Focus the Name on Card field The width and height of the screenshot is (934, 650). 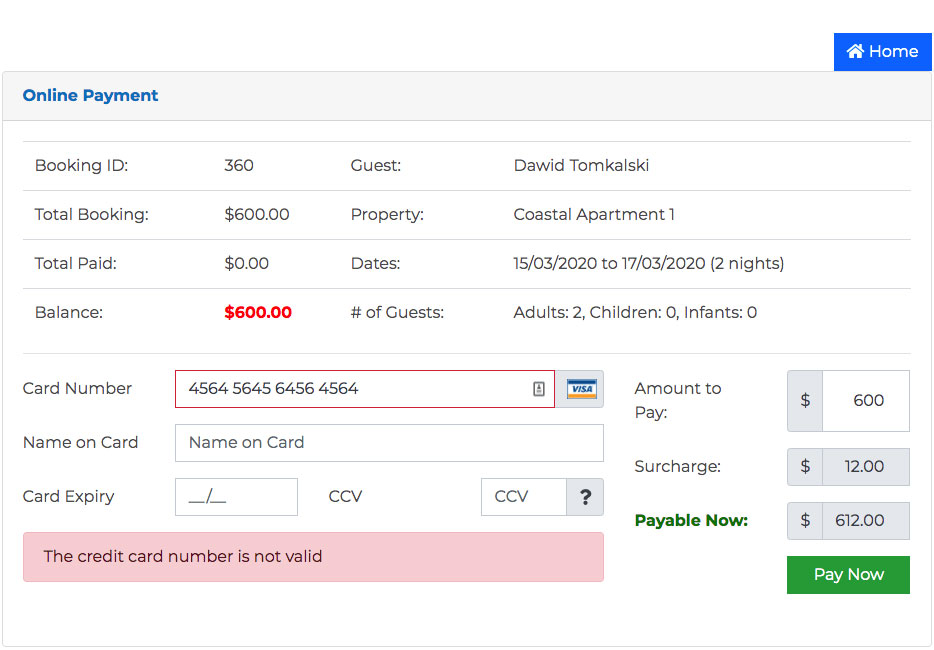click(x=389, y=443)
